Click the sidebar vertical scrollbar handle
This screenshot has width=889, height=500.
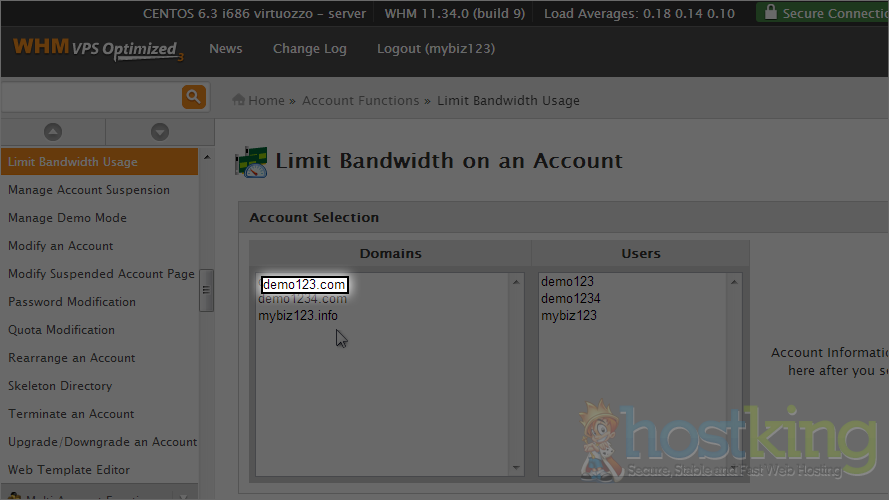pos(207,290)
